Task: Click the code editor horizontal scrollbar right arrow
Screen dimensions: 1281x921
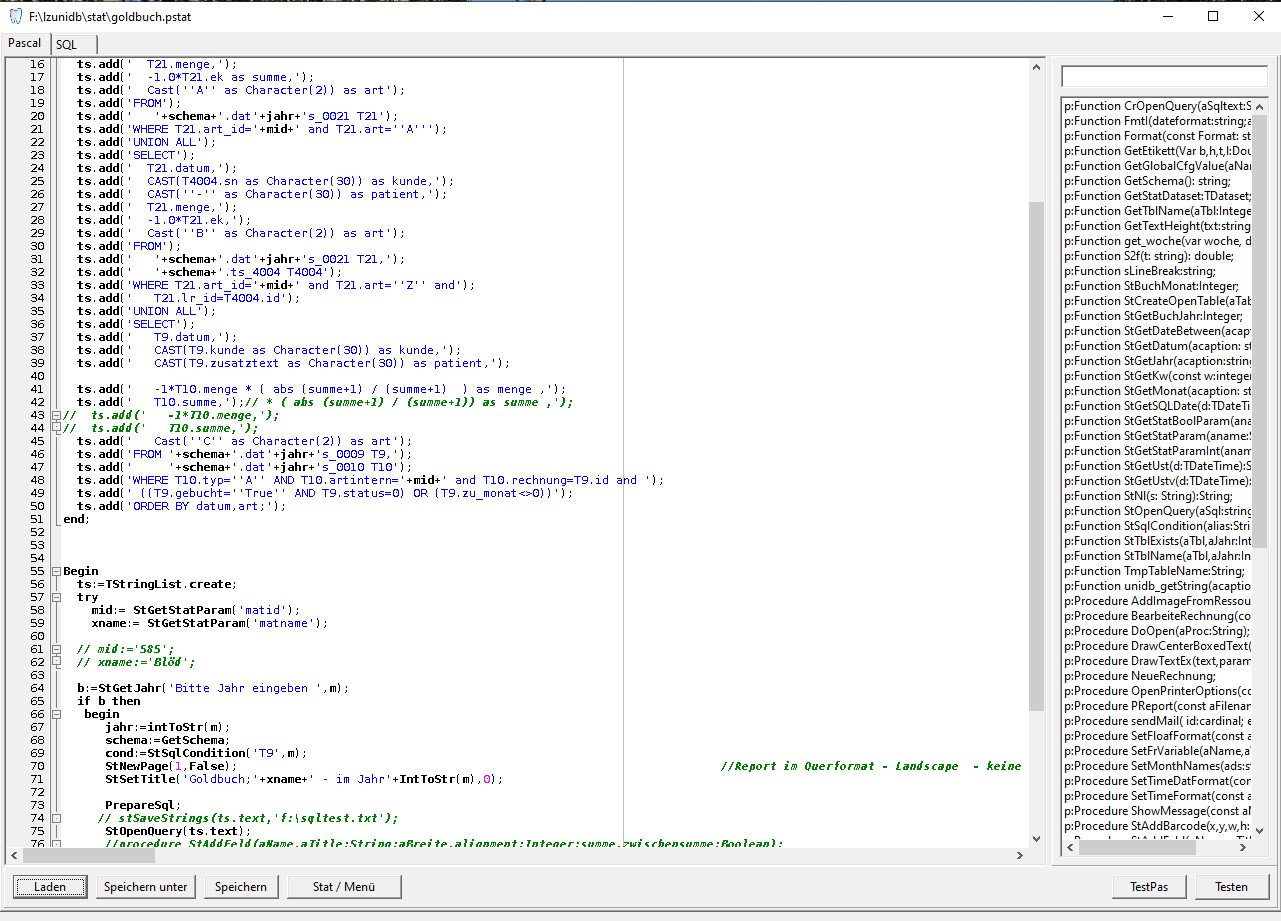Action: coord(1020,856)
